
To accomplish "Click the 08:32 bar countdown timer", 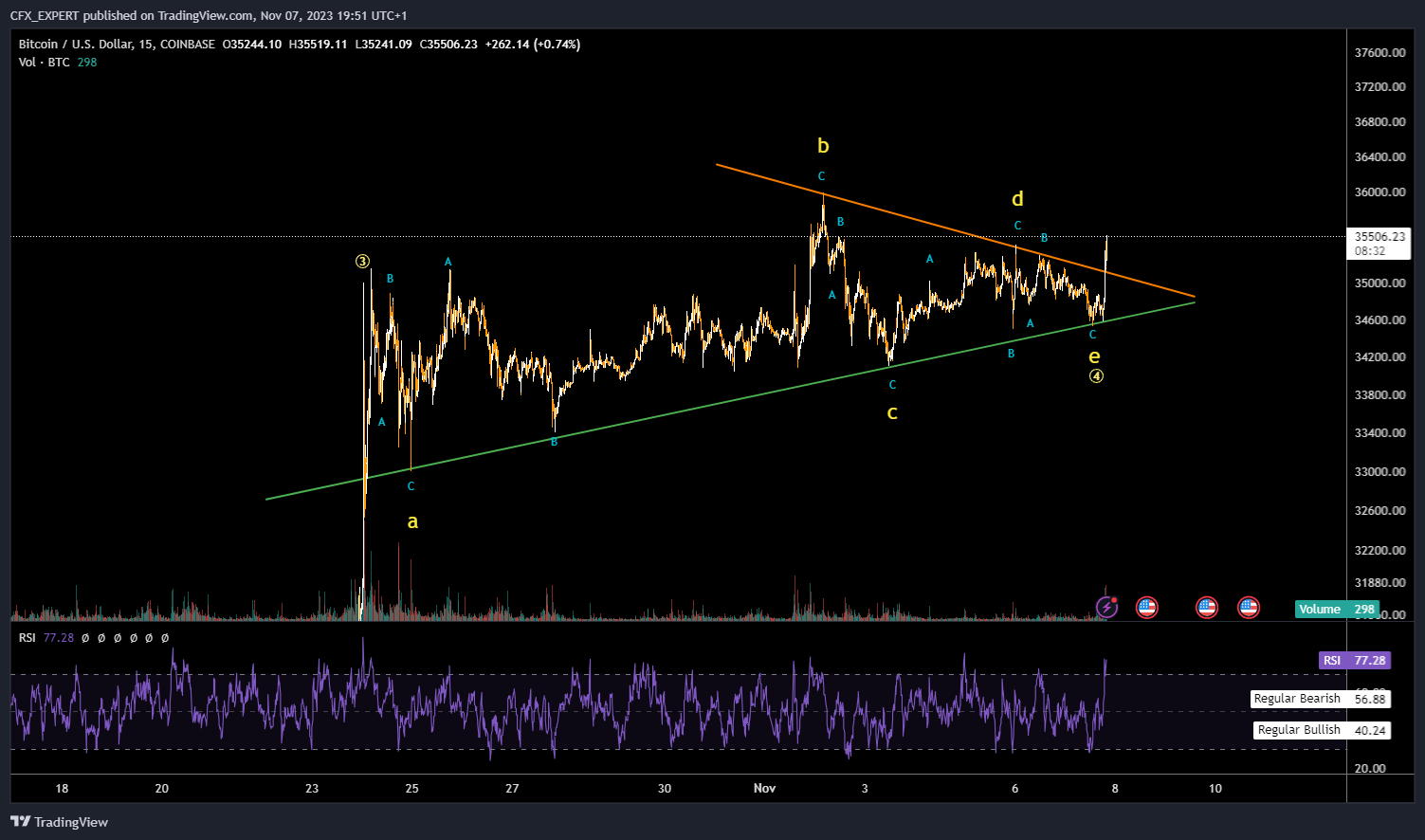I will (x=1370, y=251).
